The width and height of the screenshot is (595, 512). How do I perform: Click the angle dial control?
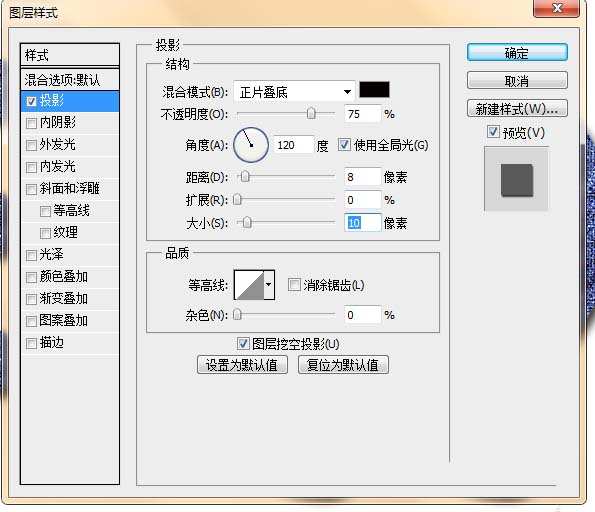(x=251, y=145)
